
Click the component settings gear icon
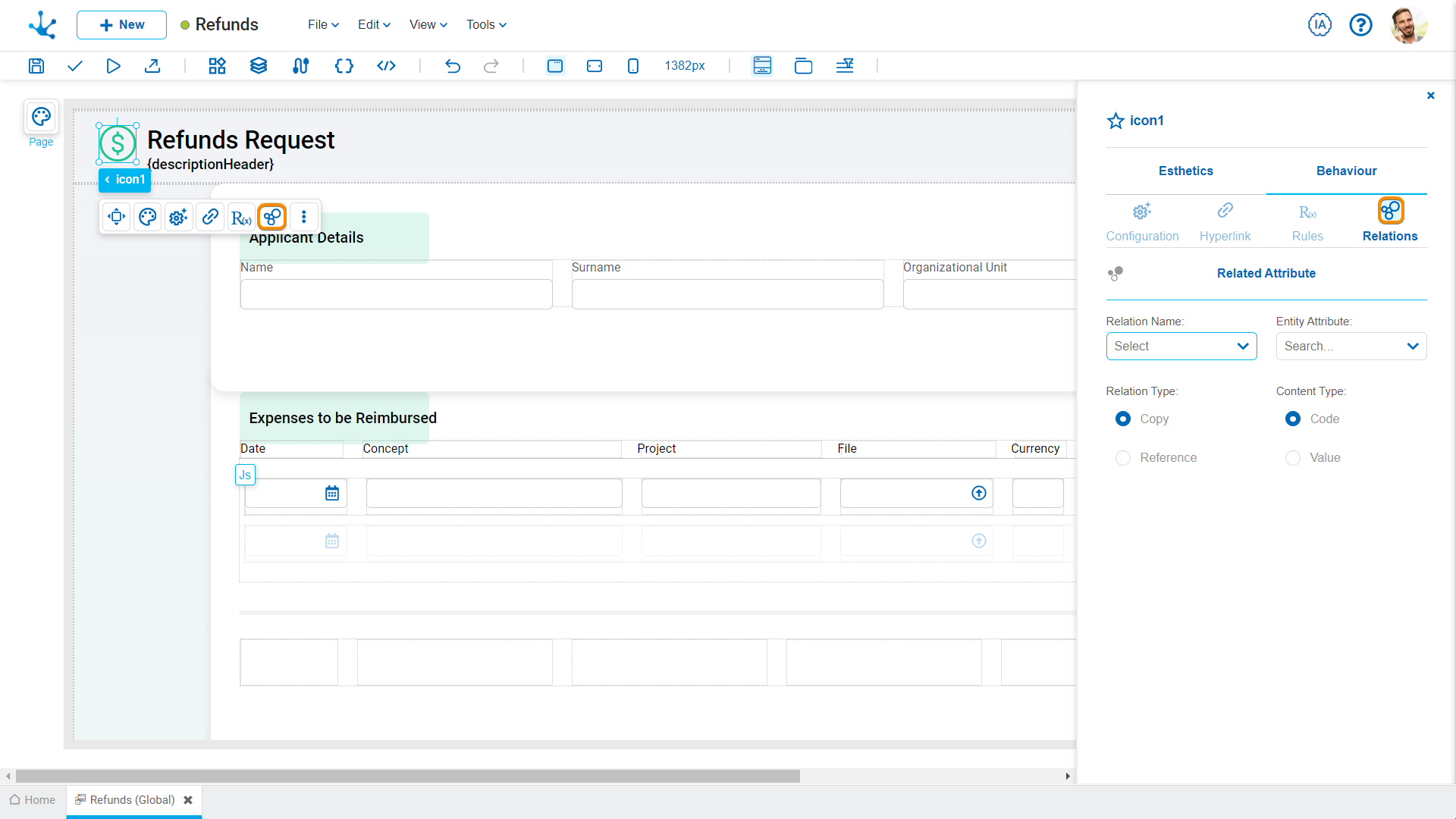[178, 217]
